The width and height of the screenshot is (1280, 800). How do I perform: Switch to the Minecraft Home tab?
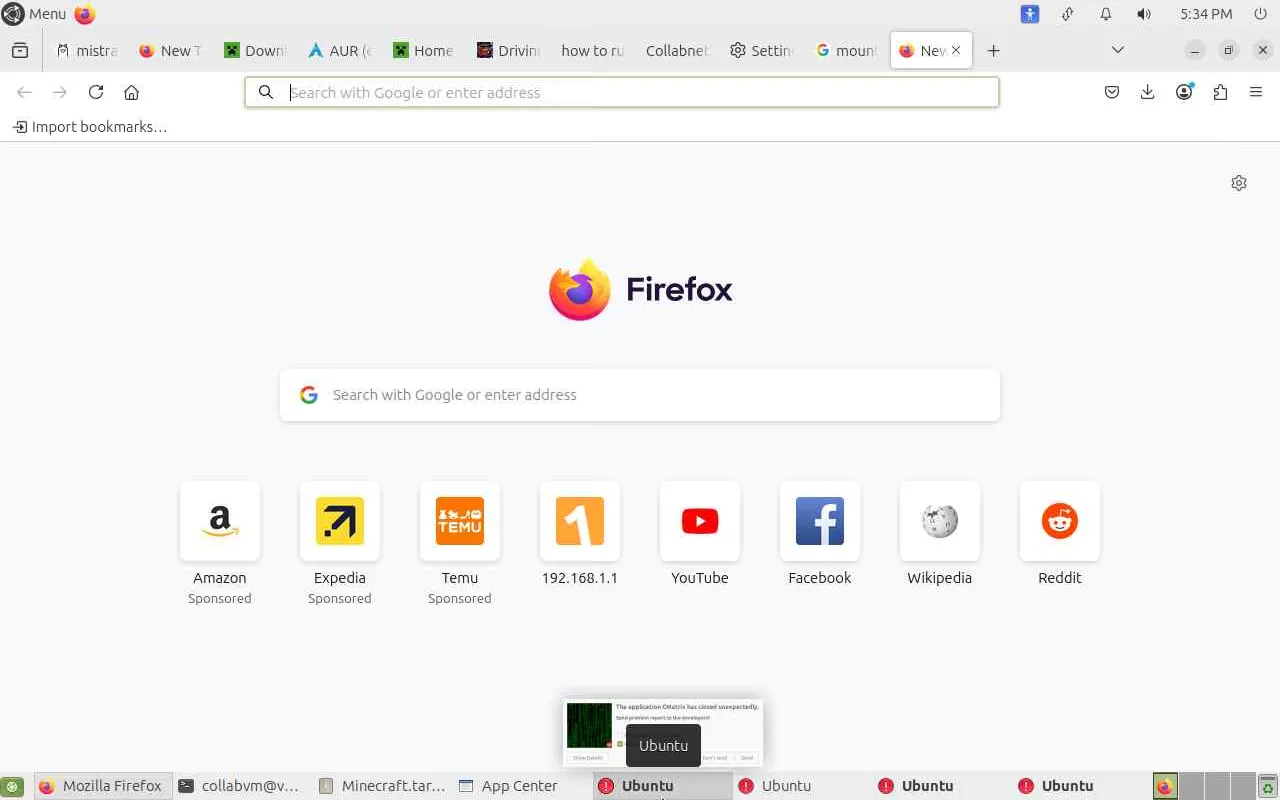click(x=423, y=50)
